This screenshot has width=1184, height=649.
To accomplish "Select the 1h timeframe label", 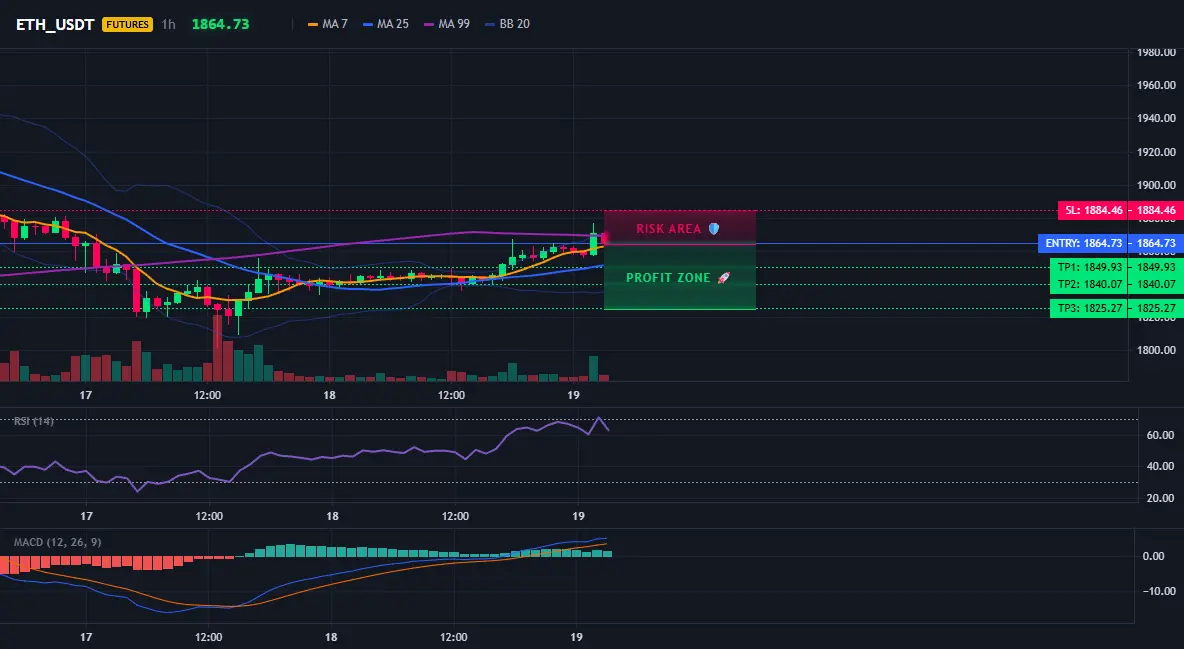I will (x=168, y=24).
